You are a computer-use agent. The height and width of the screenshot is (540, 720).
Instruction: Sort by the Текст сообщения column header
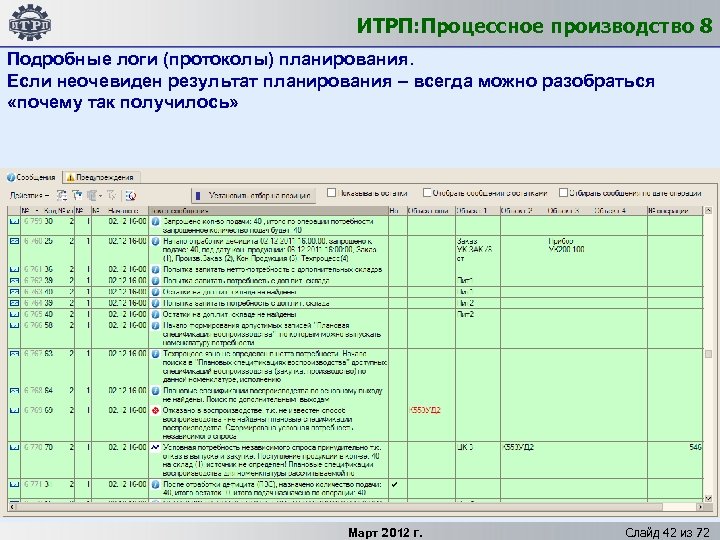(x=269, y=211)
